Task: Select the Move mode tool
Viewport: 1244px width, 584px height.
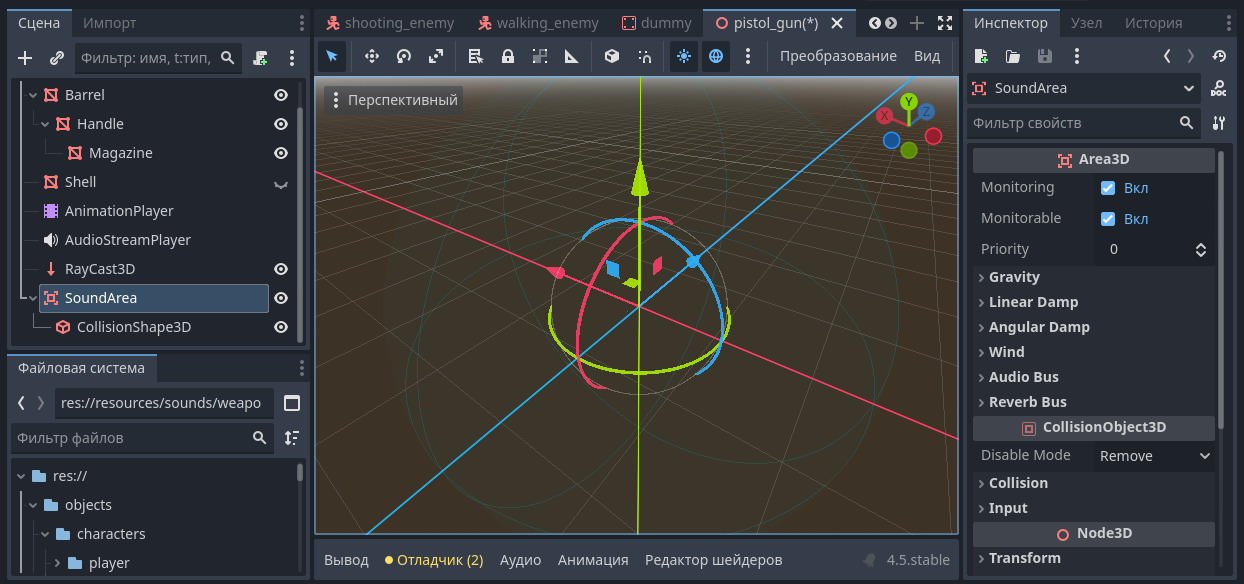Action: tap(372, 56)
